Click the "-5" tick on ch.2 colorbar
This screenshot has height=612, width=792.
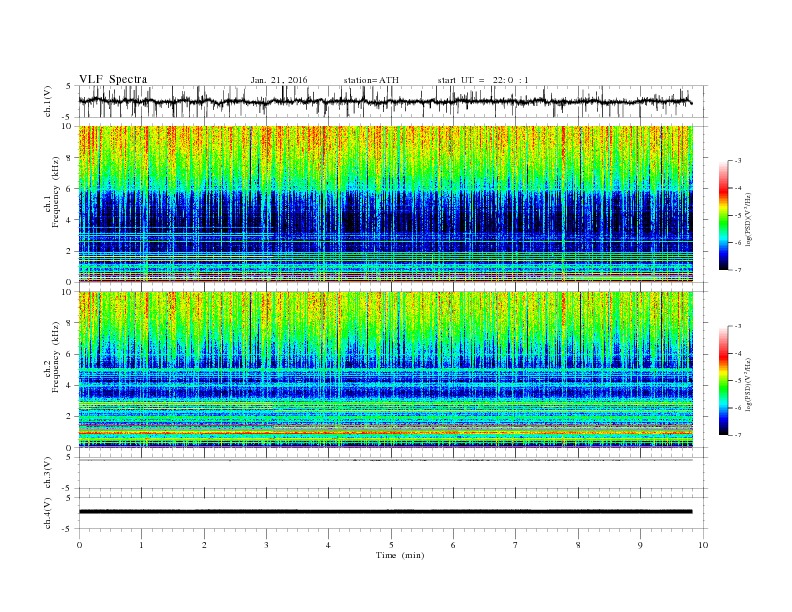point(738,381)
